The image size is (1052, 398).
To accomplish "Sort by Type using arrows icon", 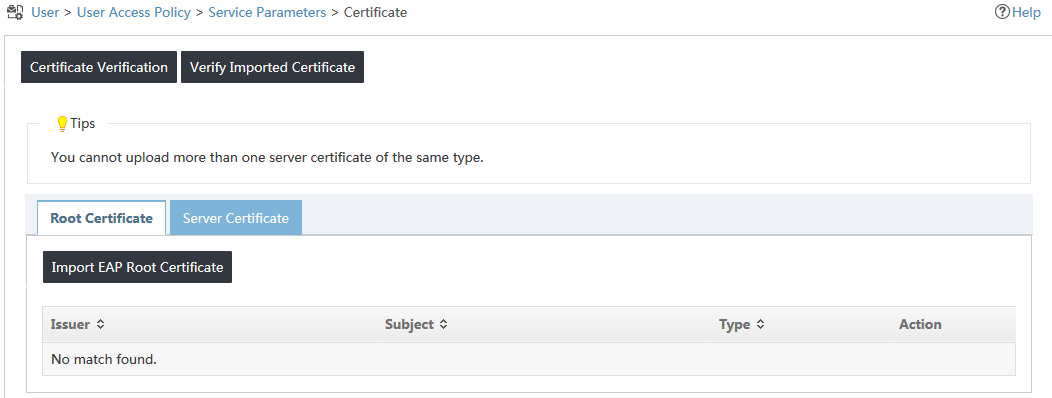I will [760, 325].
